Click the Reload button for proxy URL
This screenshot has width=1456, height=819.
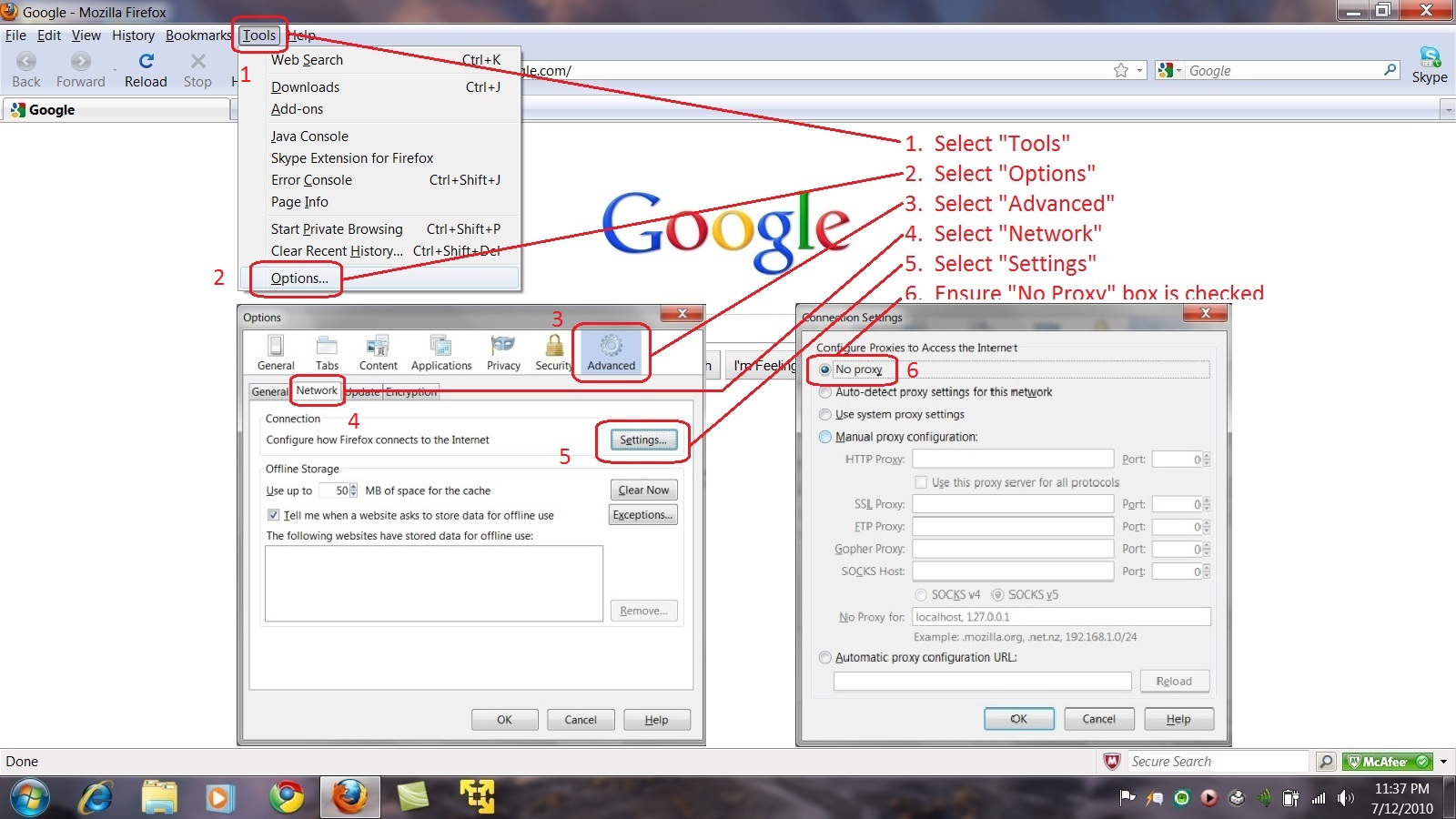(x=1174, y=682)
